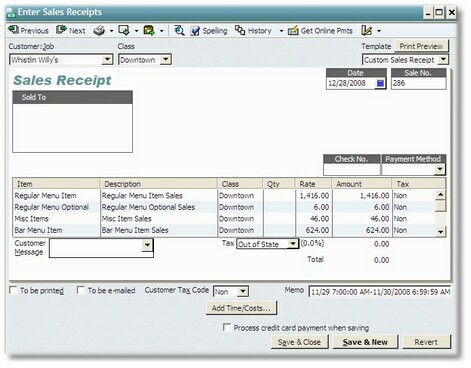Open the customize dropdown arrow
The image size is (471, 368).
pyautogui.click(x=379, y=31)
